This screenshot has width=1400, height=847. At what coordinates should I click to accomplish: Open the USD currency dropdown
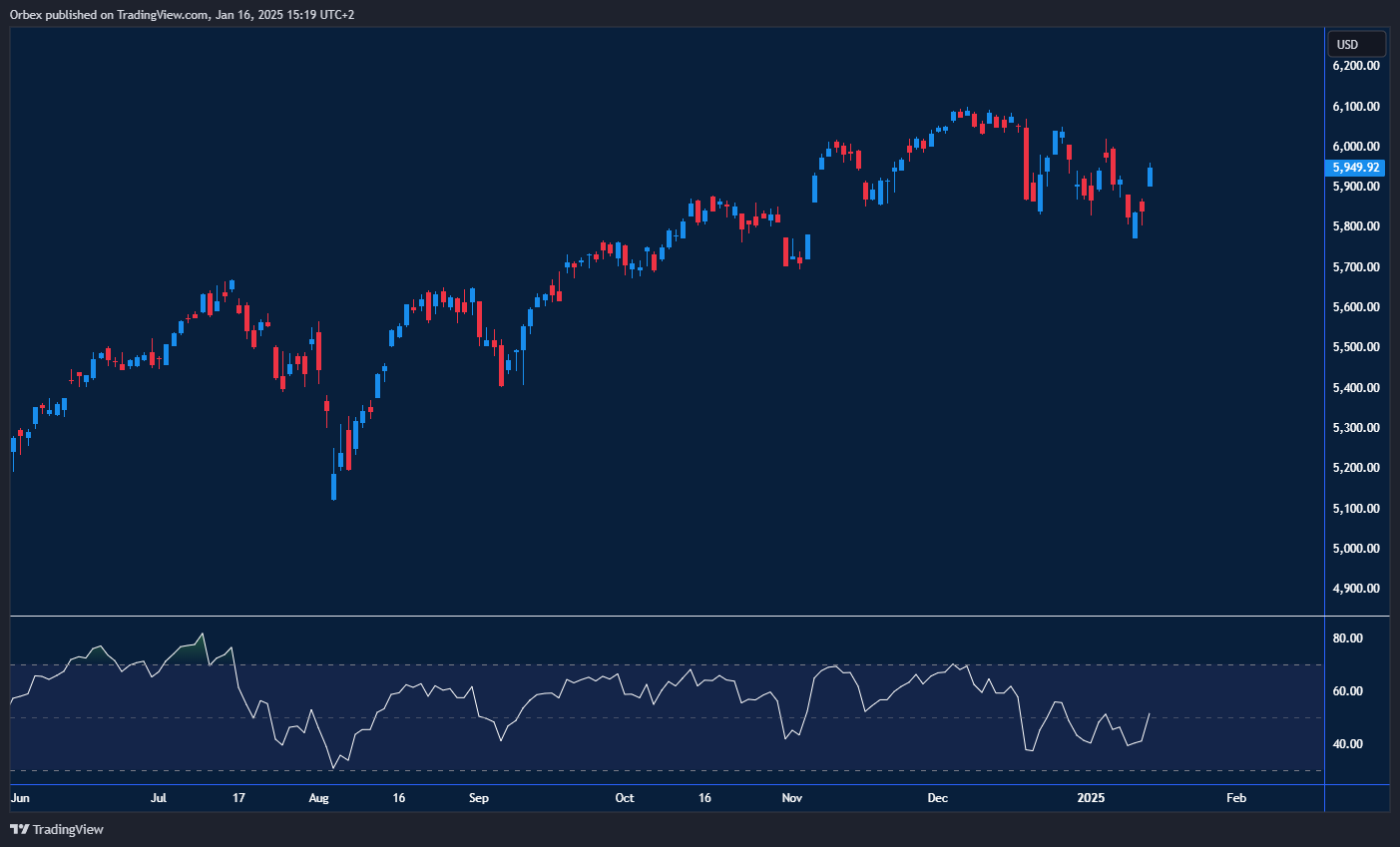1355,45
